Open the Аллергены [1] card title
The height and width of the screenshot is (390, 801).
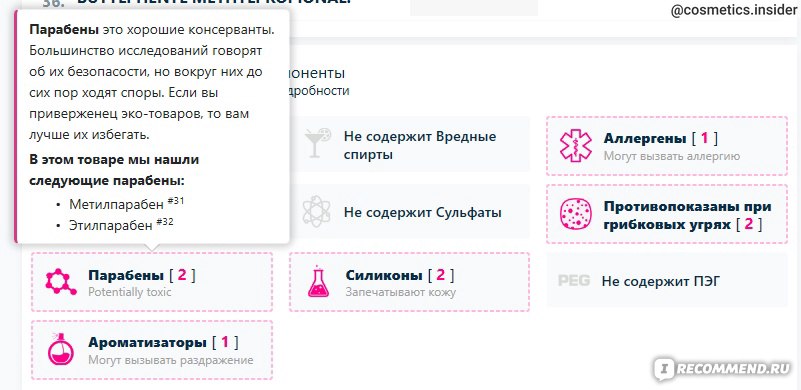tap(661, 138)
